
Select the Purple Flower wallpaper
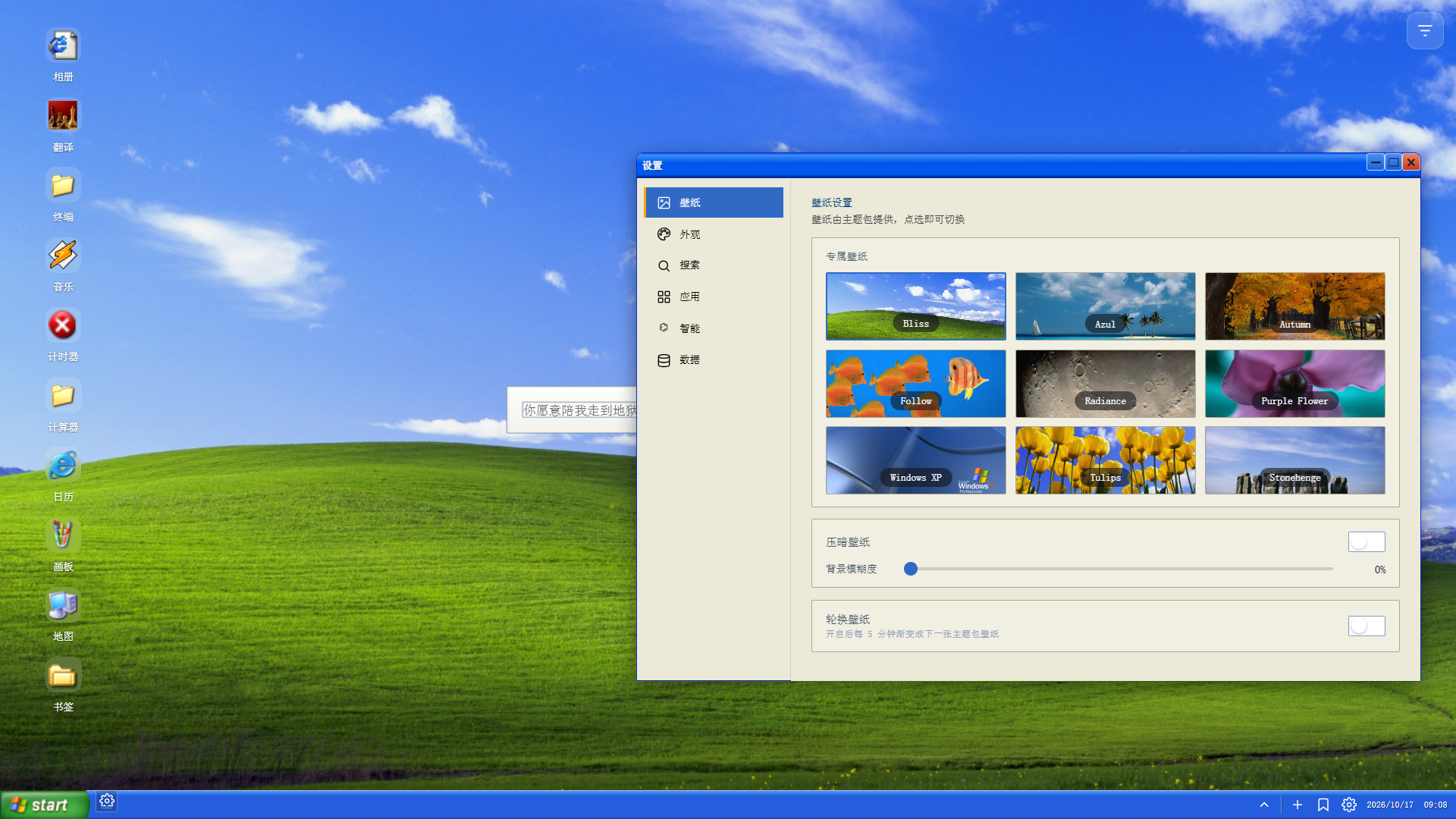coord(1295,384)
